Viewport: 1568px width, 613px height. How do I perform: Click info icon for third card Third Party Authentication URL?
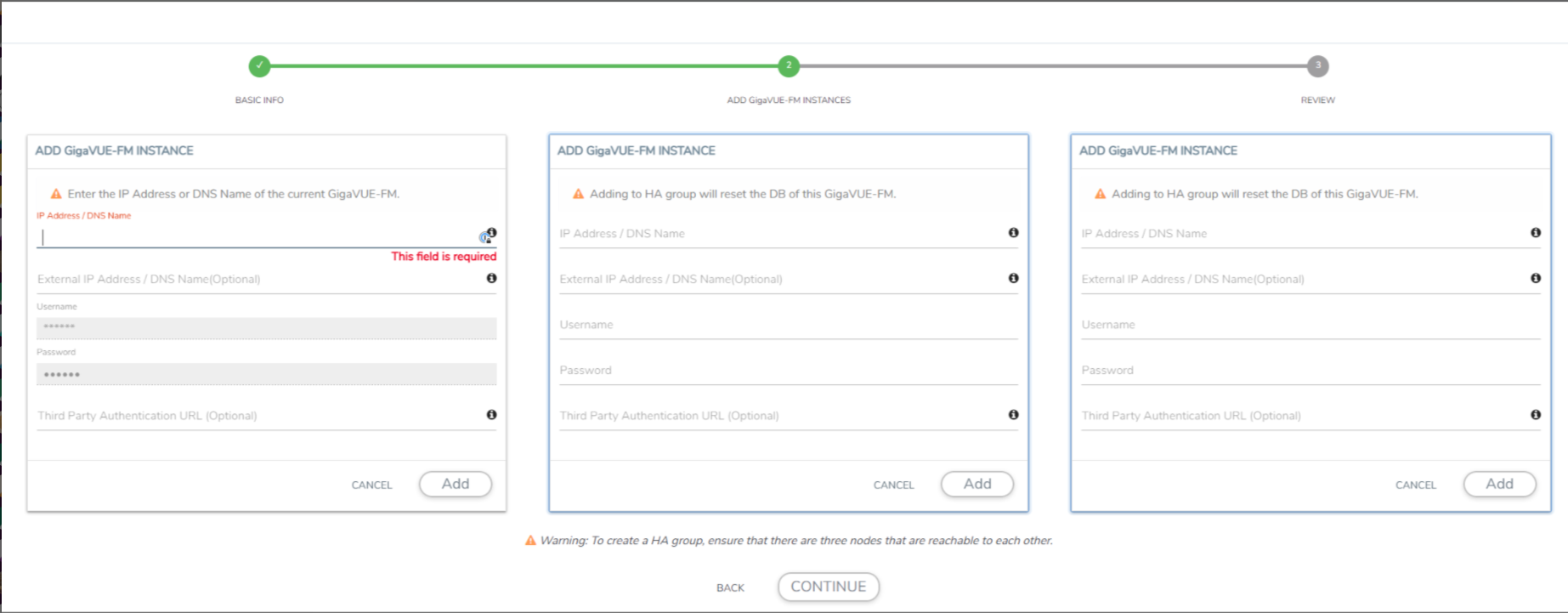[x=1535, y=415]
